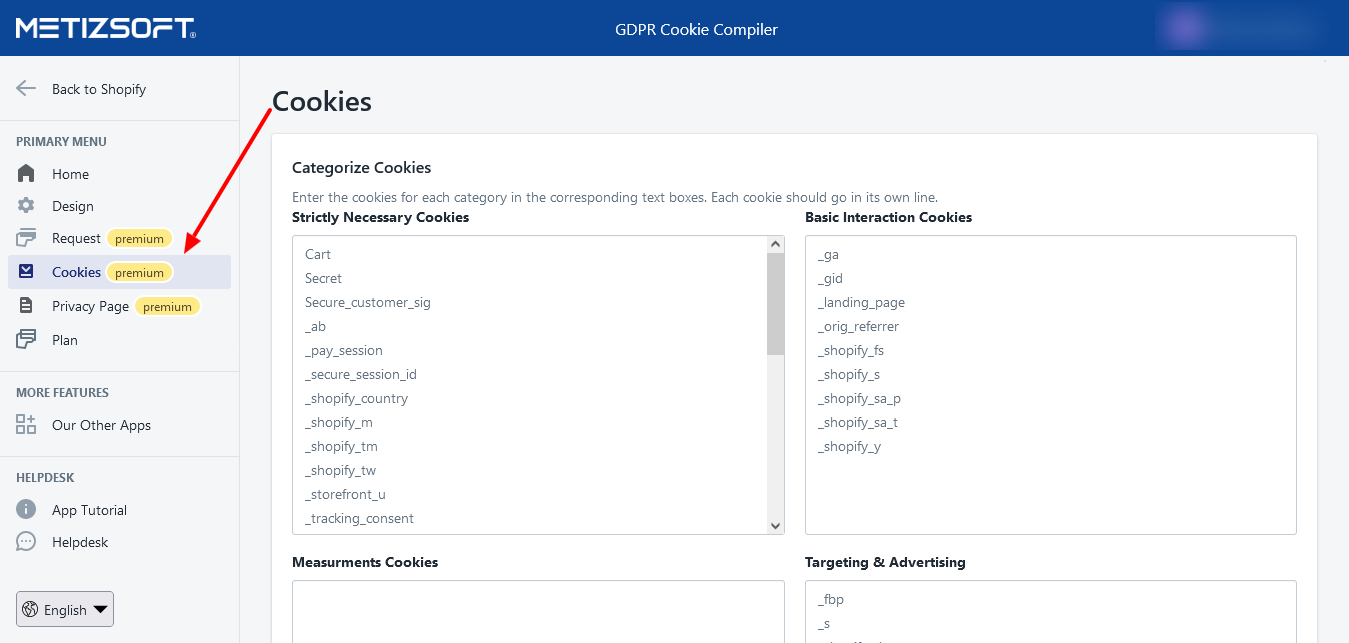Select the Cookies menu item
This screenshot has width=1349, height=643.
(77, 272)
